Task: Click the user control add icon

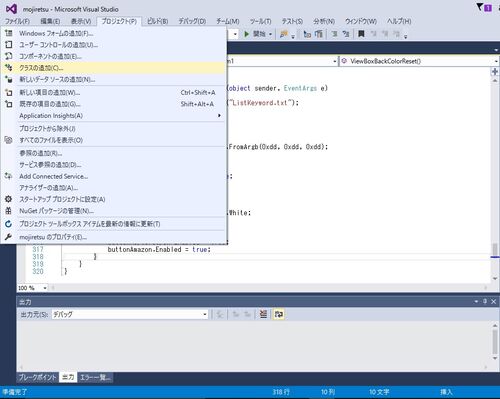Action: tap(9, 45)
